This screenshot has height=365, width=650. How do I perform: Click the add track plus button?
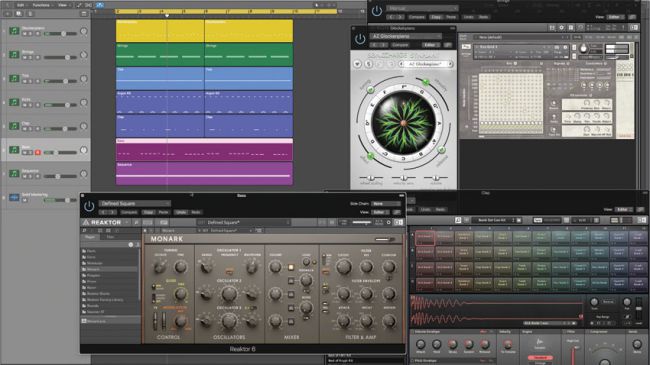click(x=8, y=14)
